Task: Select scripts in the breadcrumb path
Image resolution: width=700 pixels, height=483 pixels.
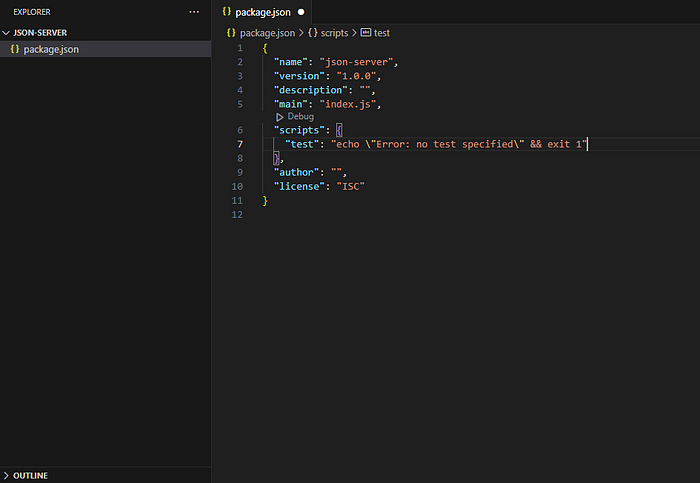Action: pos(334,33)
